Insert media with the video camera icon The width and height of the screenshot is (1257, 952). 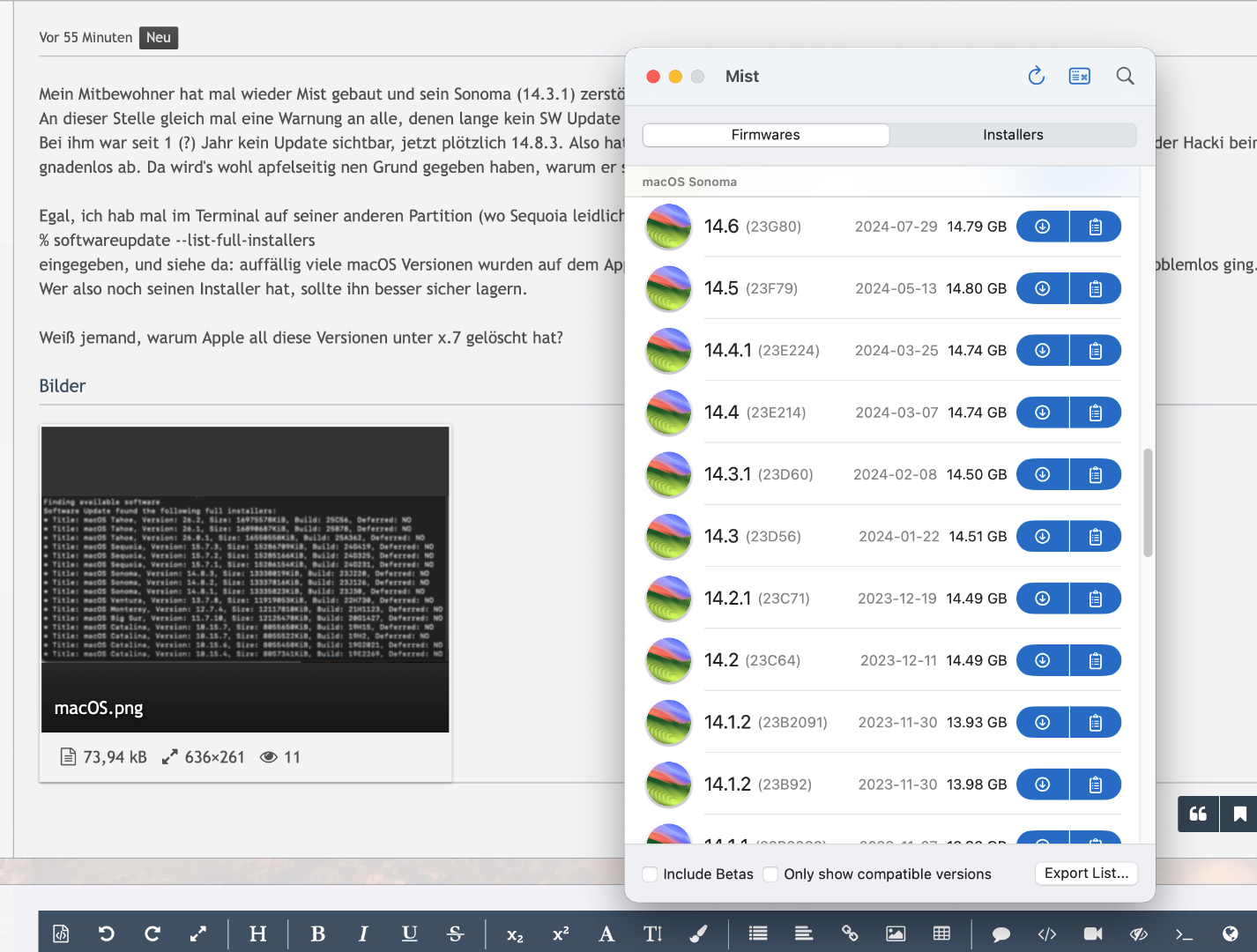(x=1093, y=933)
